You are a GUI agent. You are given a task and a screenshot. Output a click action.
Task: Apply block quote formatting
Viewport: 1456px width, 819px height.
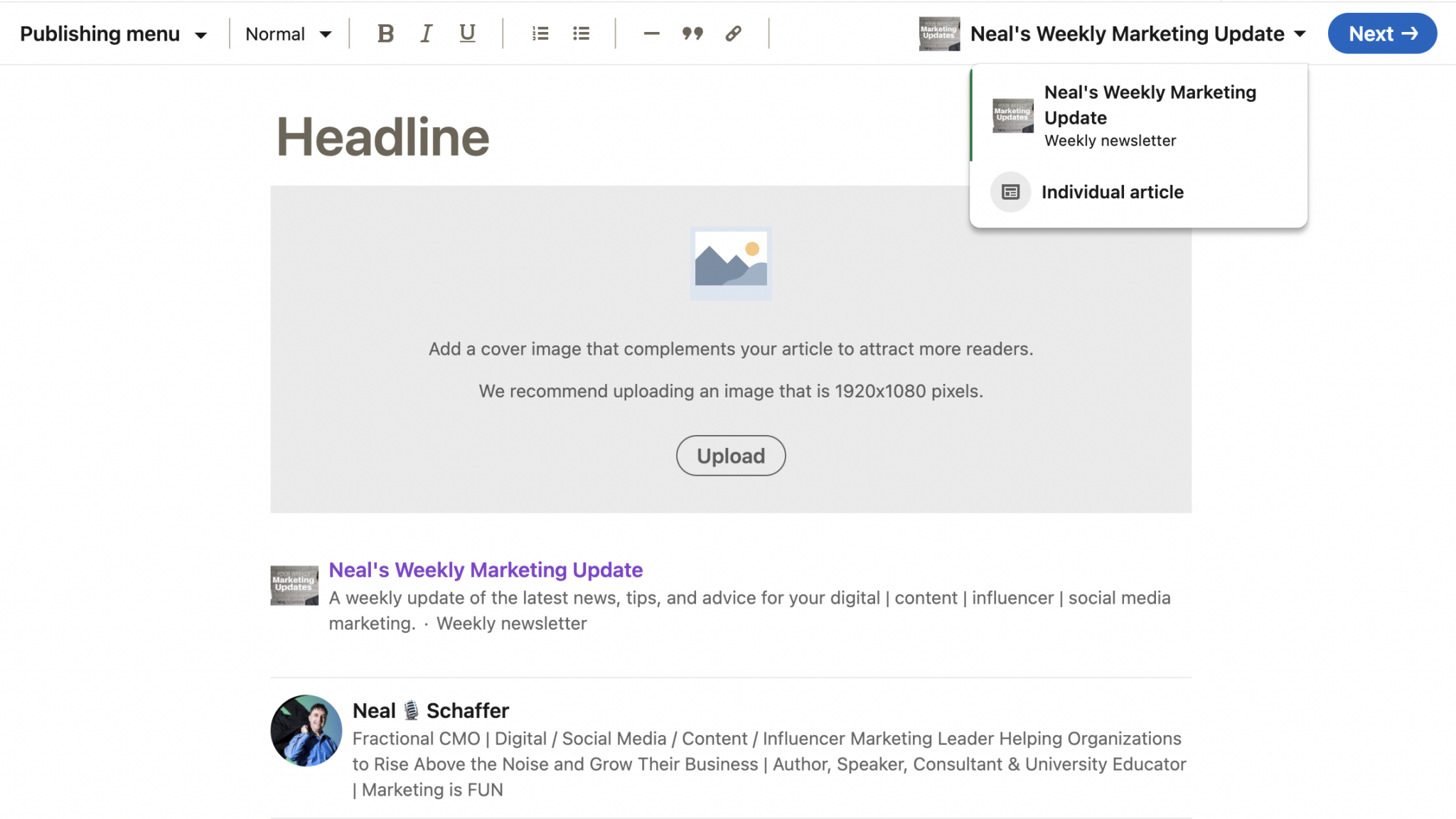pyautogui.click(x=692, y=33)
